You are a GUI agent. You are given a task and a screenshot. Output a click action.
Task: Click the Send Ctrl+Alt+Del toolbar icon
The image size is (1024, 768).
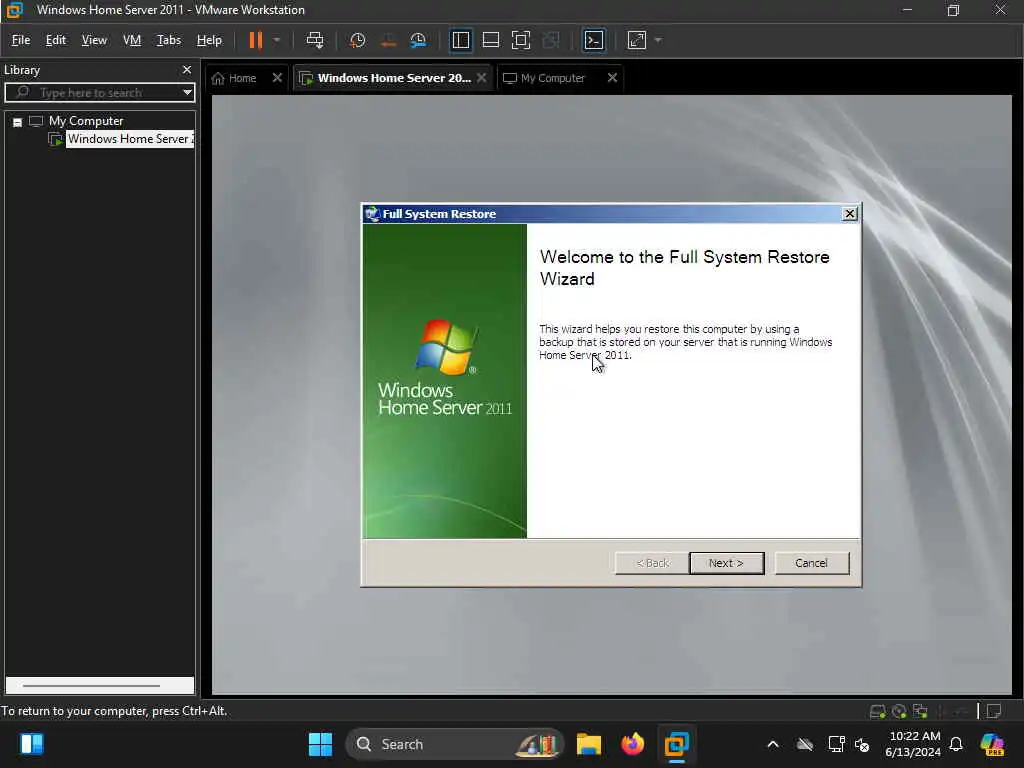click(x=315, y=40)
